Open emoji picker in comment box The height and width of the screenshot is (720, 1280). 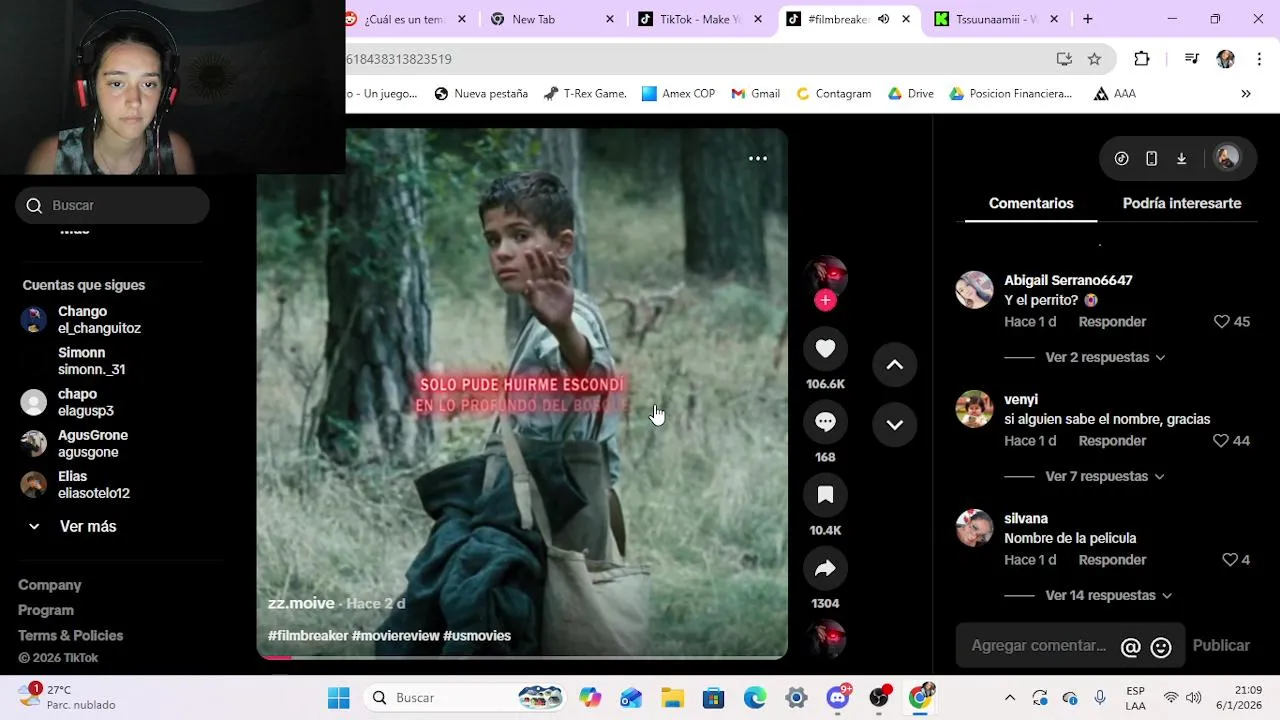(1161, 647)
